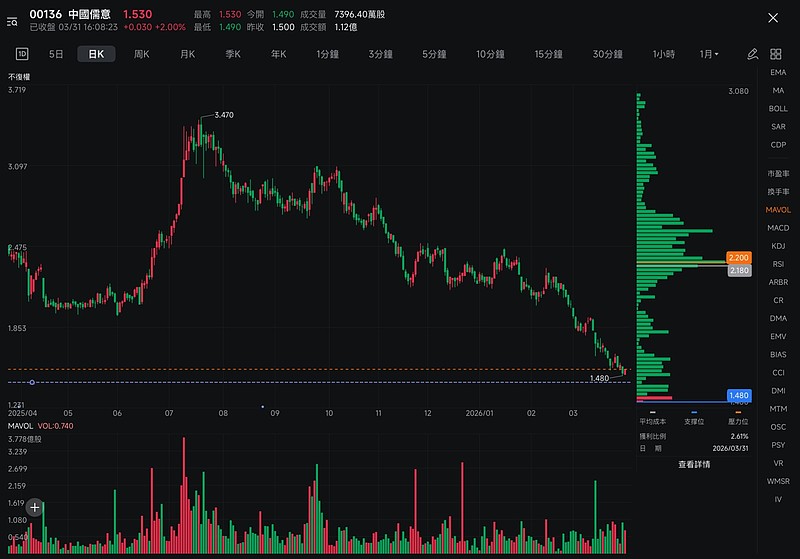Show the EMV indicator
Image resolution: width=800 pixels, height=559 pixels.
tap(778, 337)
